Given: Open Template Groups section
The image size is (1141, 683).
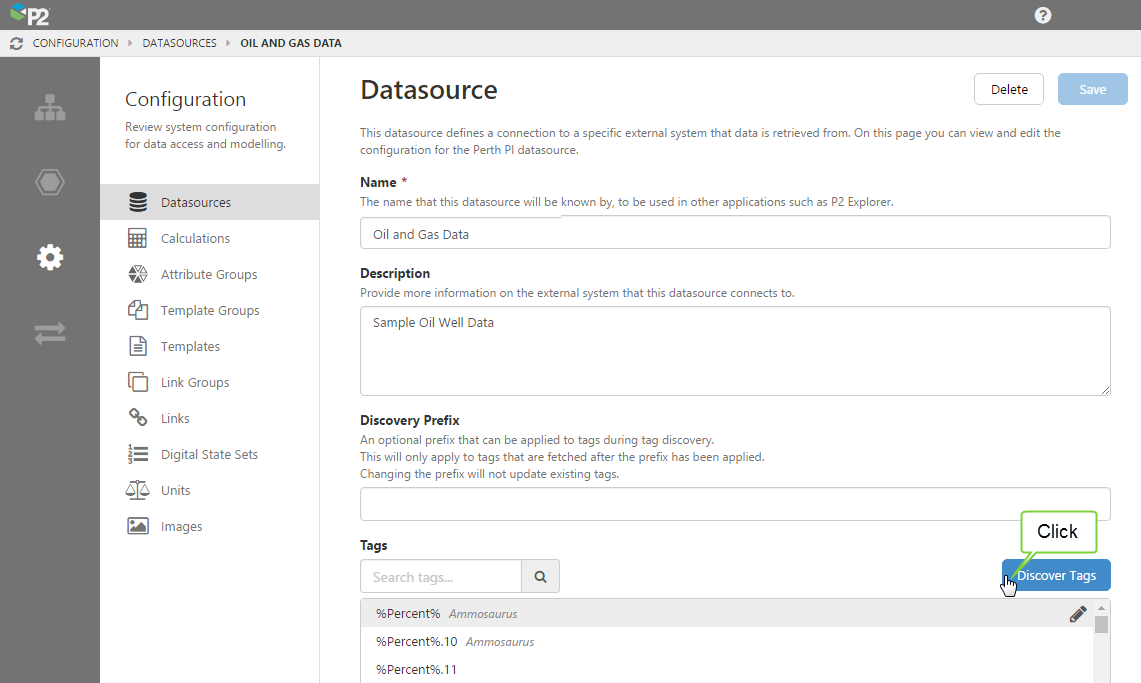Looking at the screenshot, I should pos(210,310).
